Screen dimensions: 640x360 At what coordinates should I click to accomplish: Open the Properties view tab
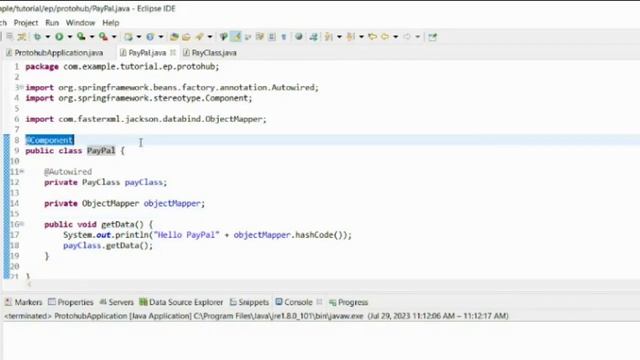[71, 302]
